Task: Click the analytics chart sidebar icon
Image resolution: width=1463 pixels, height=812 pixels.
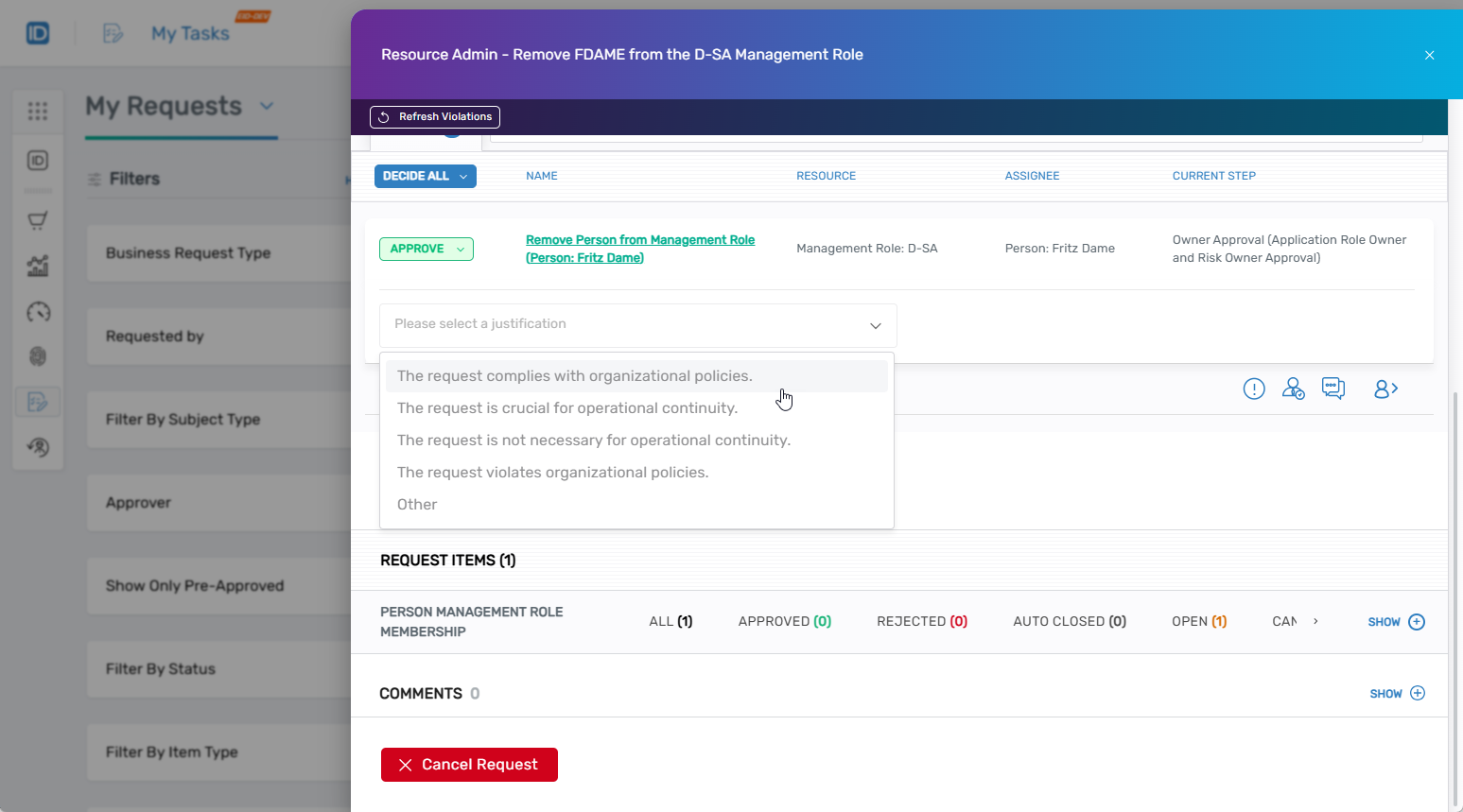Action: (x=38, y=267)
